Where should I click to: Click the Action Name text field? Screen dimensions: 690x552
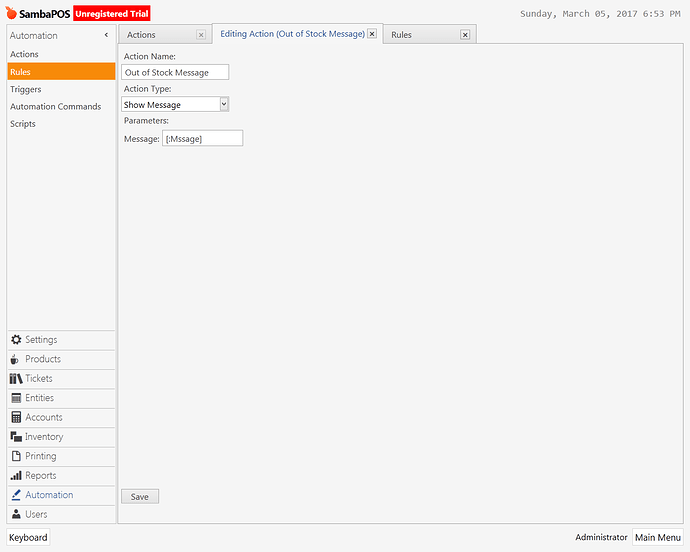[175, 72]
